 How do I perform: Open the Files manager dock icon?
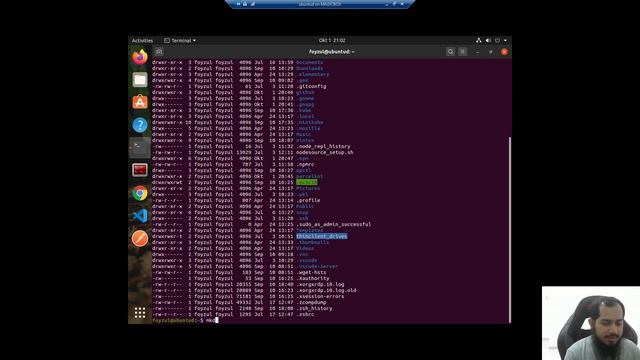(x=140, y=80)
